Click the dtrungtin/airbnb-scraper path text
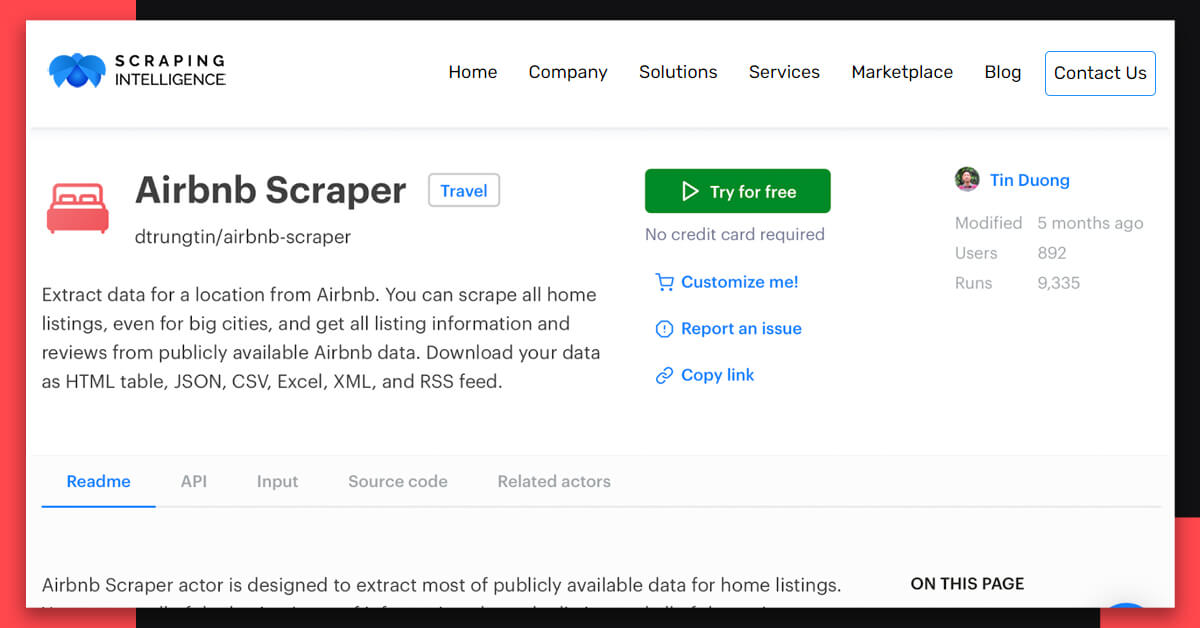Image resolution: width=1200 pixels, height=628 pixels. (243, 237)
